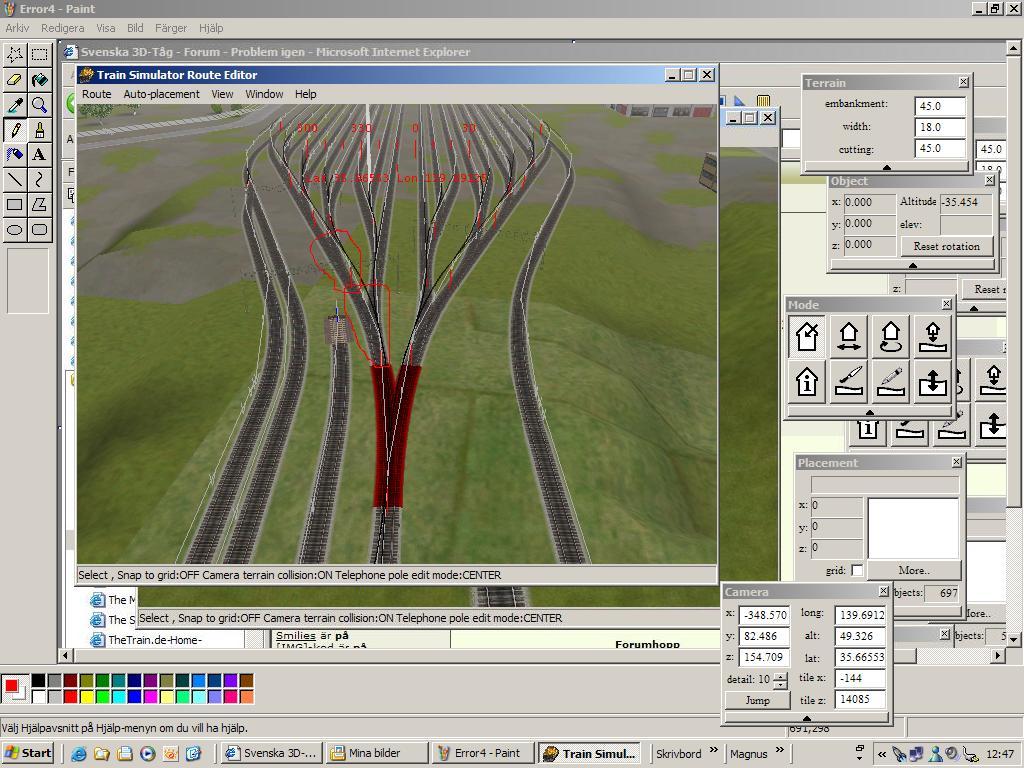Image resolution: width=1024 pixels, height=768 pixels.
Task: Activate terrain pencil draw mode in Mode panel
Action: [891, 381]
